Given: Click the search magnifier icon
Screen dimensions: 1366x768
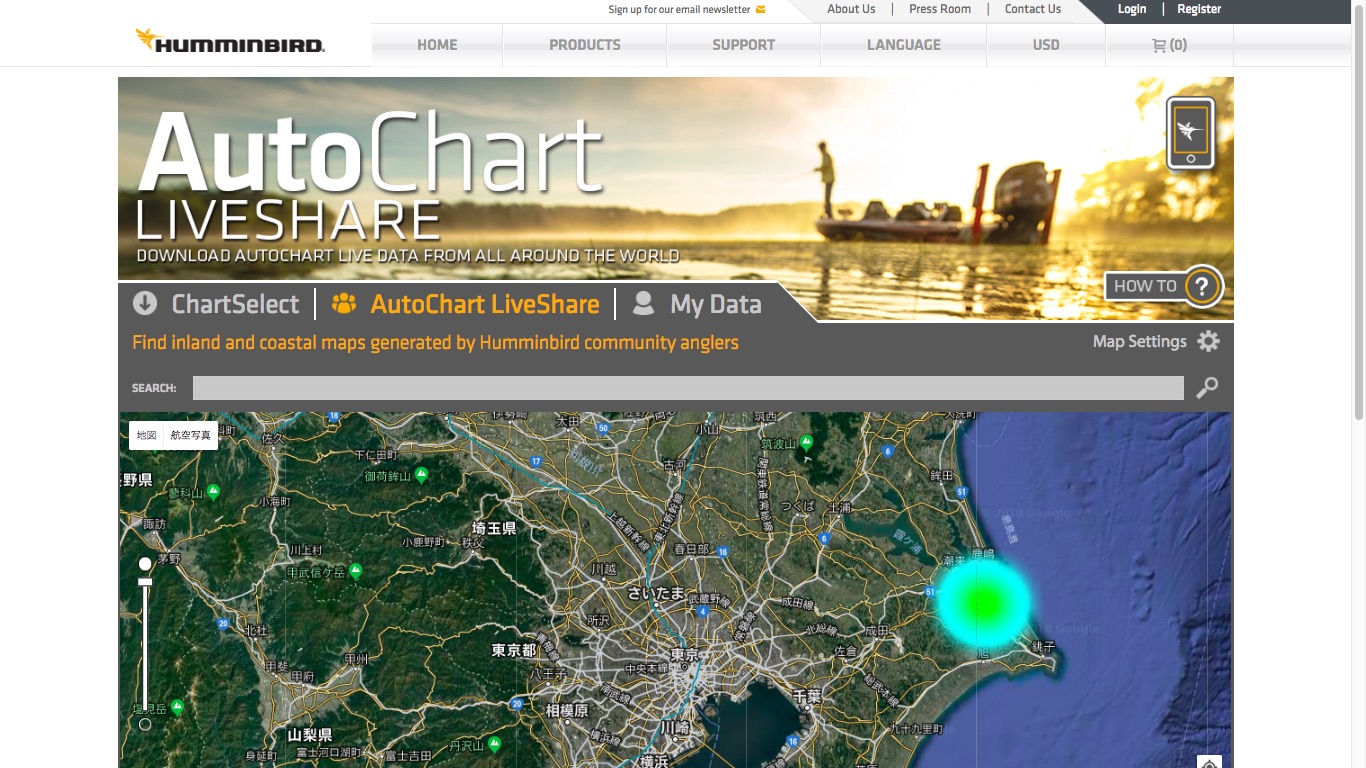Looking at the screenshot, I should [x=1207, y=387].
